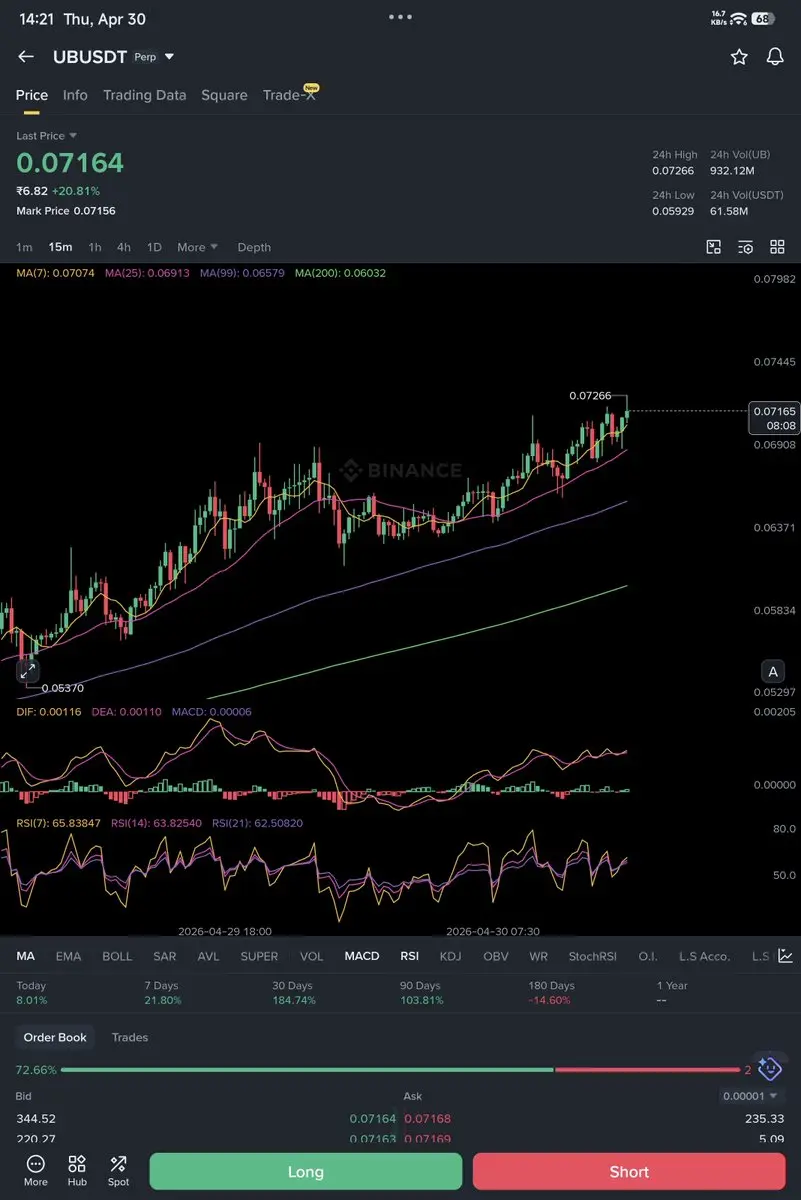Toggle the O.I. indicator

[649, 956]
